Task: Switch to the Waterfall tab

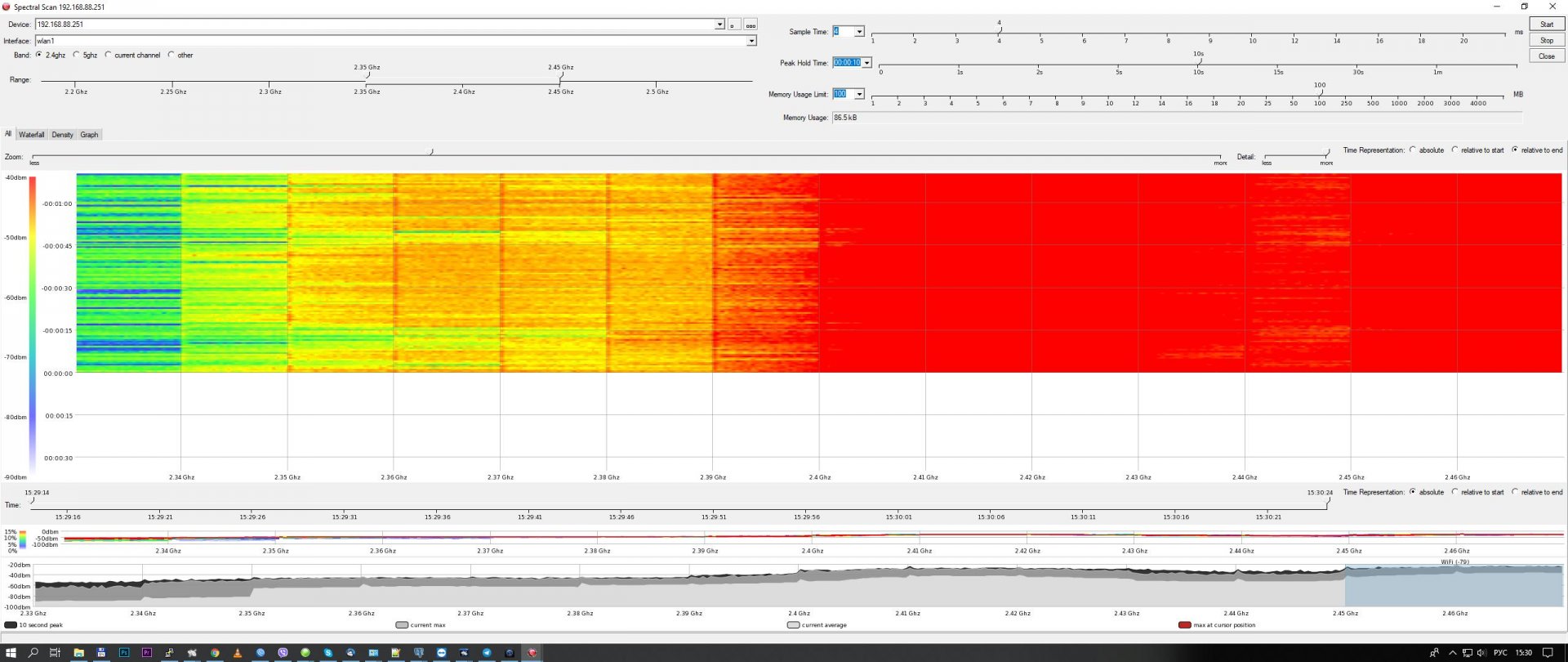Action: click(32, 135)
